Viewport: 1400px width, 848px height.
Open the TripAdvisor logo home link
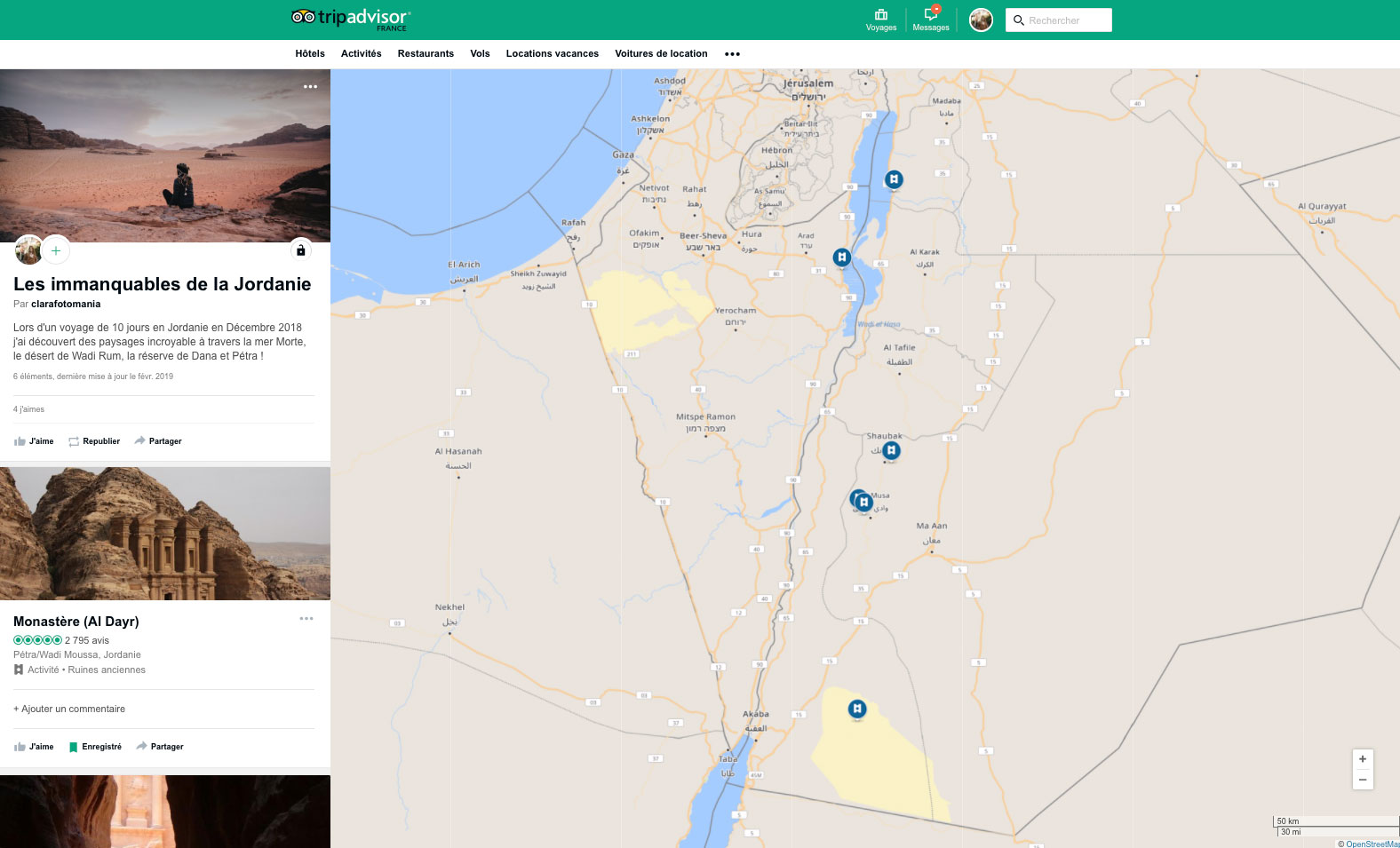[x=351, y=19]
